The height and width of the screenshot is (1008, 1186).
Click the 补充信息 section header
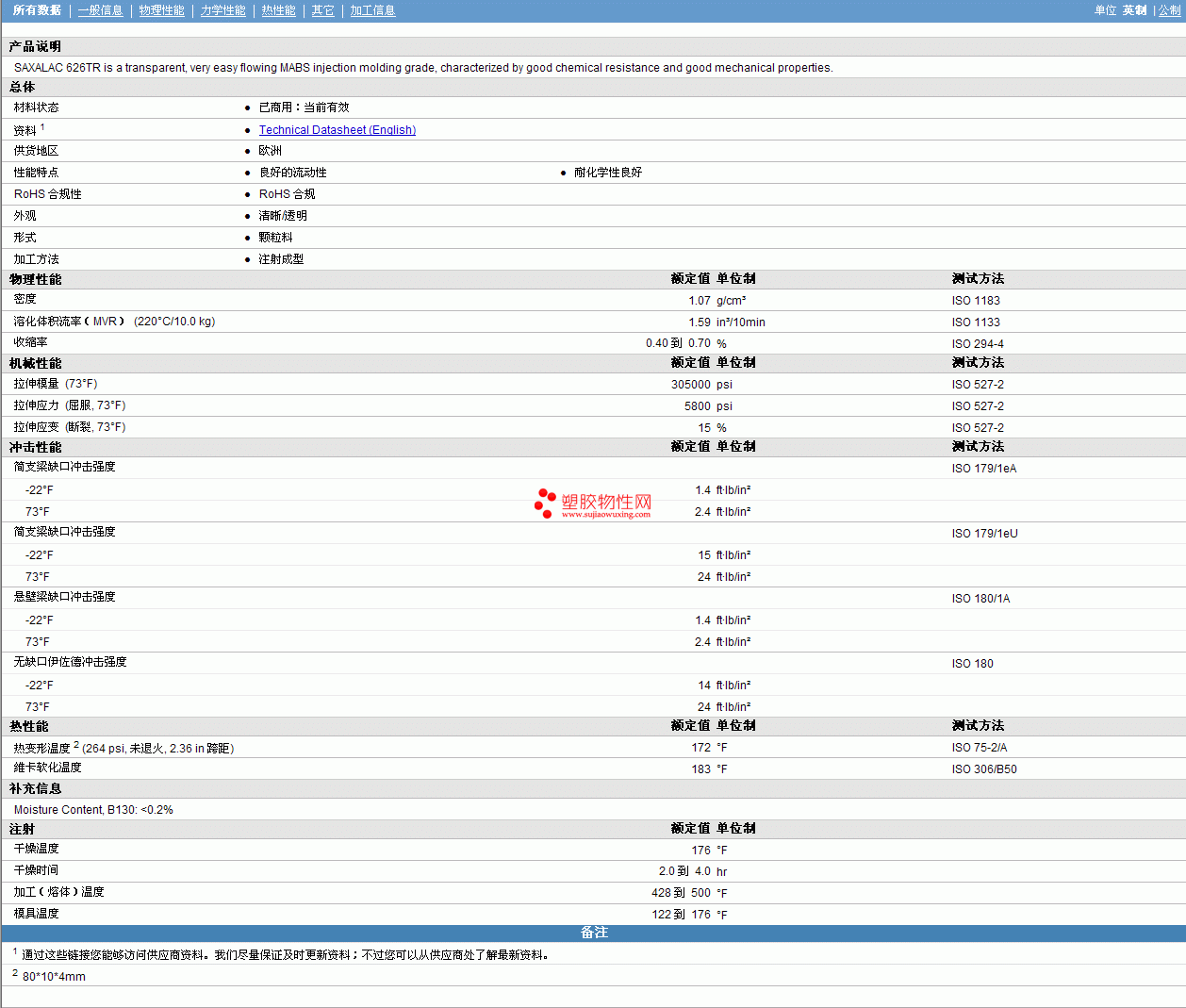(35, 788)
